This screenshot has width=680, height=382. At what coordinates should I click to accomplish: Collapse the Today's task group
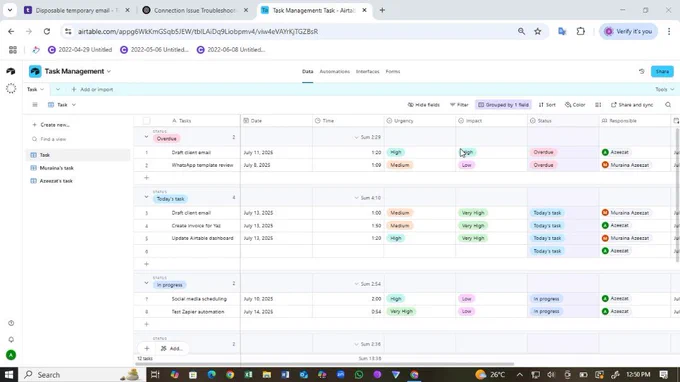[x=146, y=197]
